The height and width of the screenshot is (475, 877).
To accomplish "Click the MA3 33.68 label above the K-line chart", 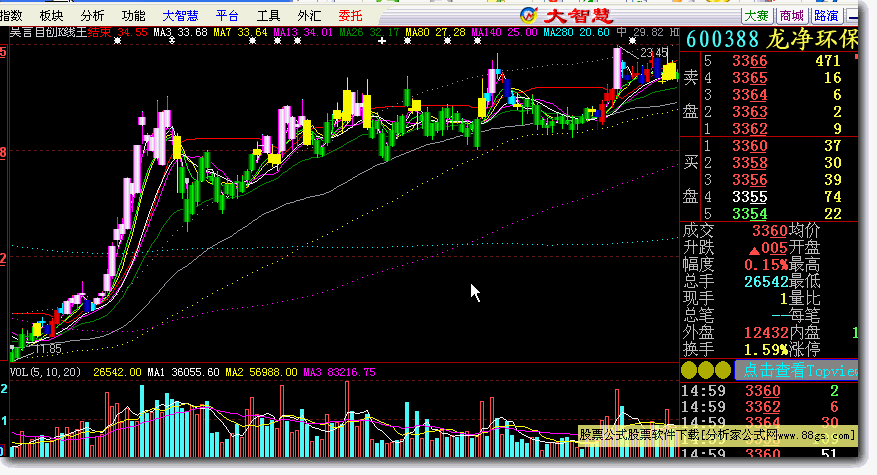I will (180, 32).
